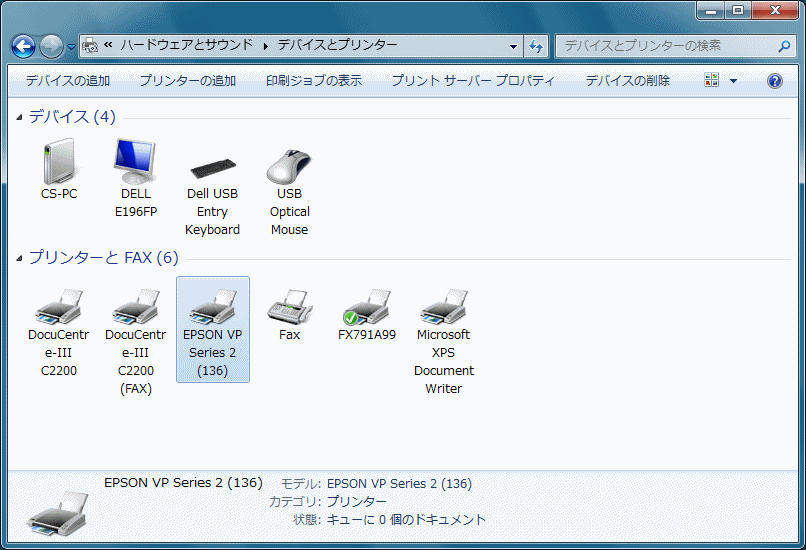Screen dimensions: 806x550
Task: Expand the breadcrumb arrow after ハードウェアとサウンド
Action: 265,46
